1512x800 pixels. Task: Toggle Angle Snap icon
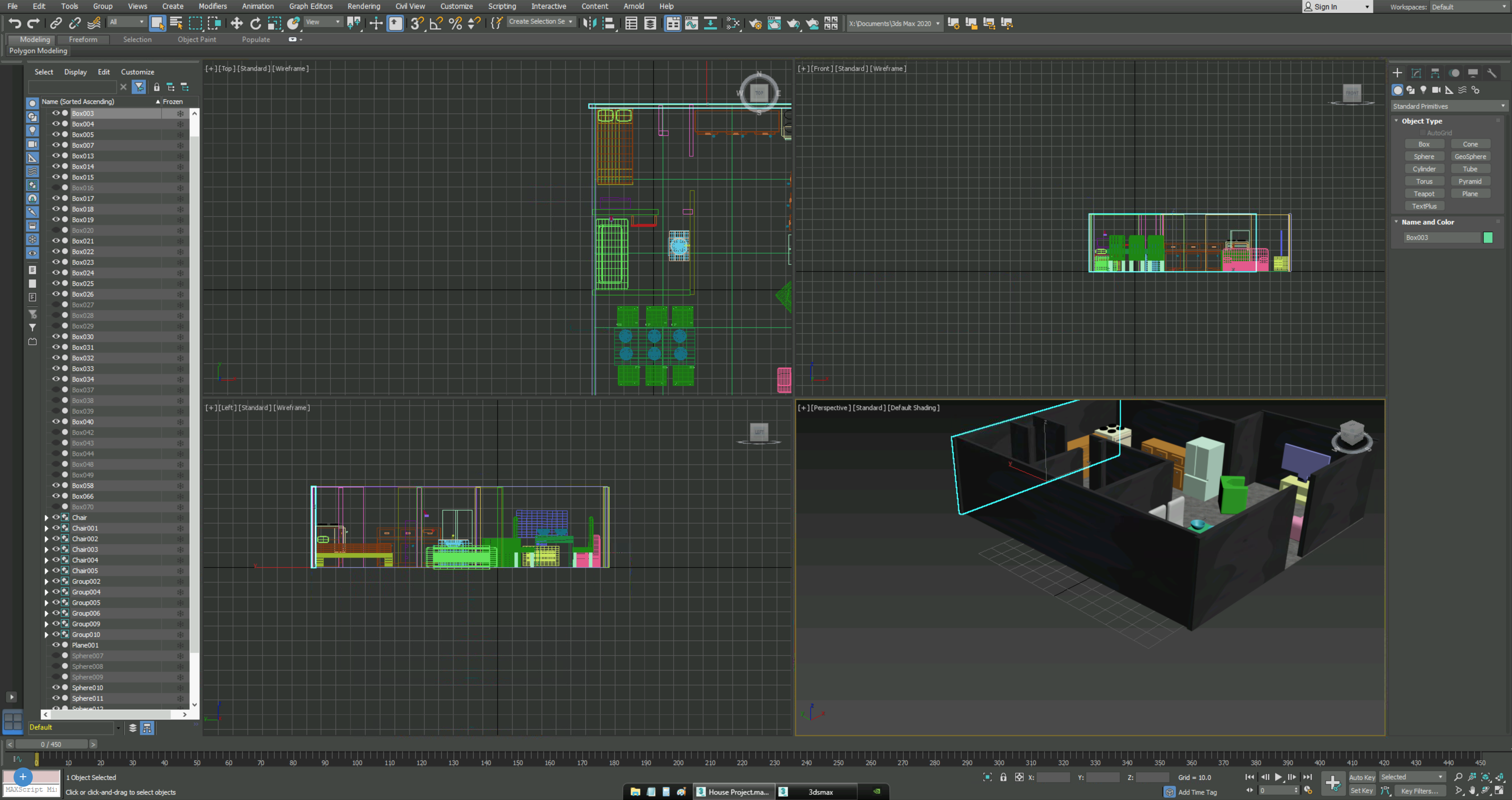[436, 23]
